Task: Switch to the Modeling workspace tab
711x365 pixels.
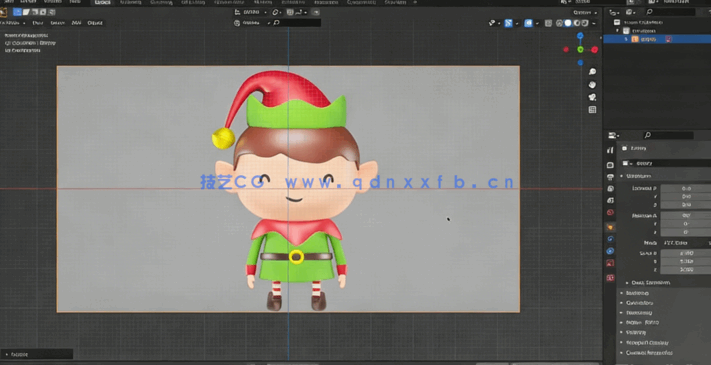Action: tap(131, 2)
